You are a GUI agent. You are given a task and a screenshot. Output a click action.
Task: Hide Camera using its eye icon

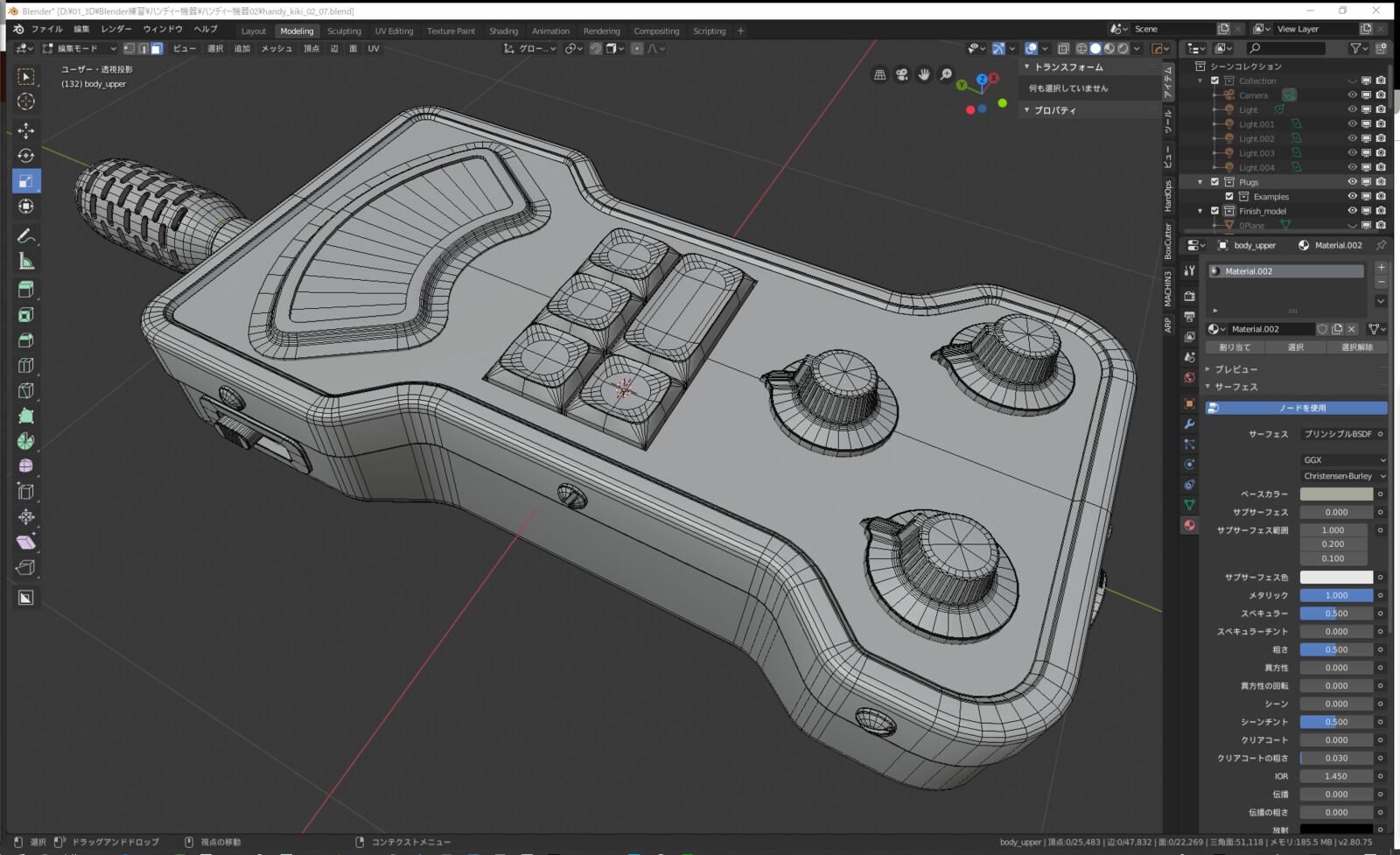(x=1352, y=95)
